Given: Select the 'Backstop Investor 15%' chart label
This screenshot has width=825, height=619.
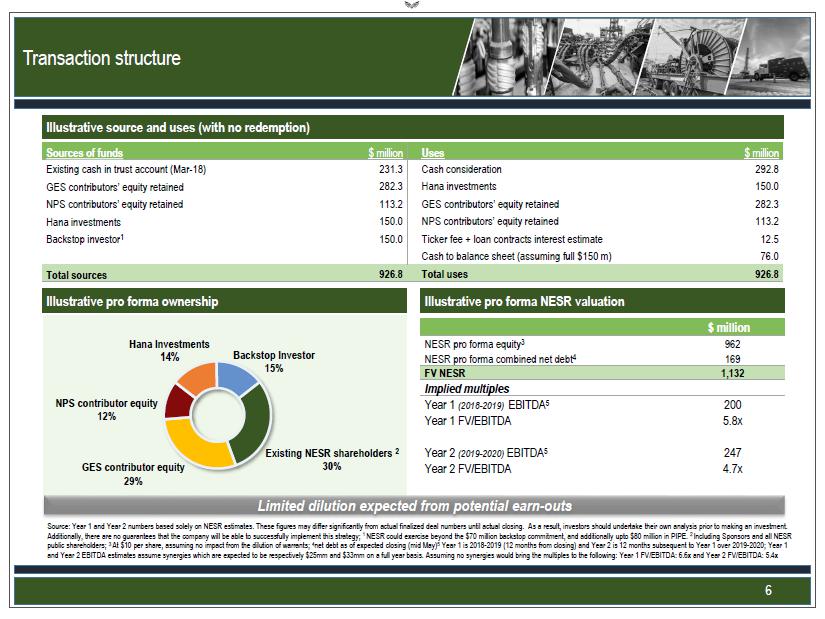Looking at the screenshot, I should tap(274, 362).
